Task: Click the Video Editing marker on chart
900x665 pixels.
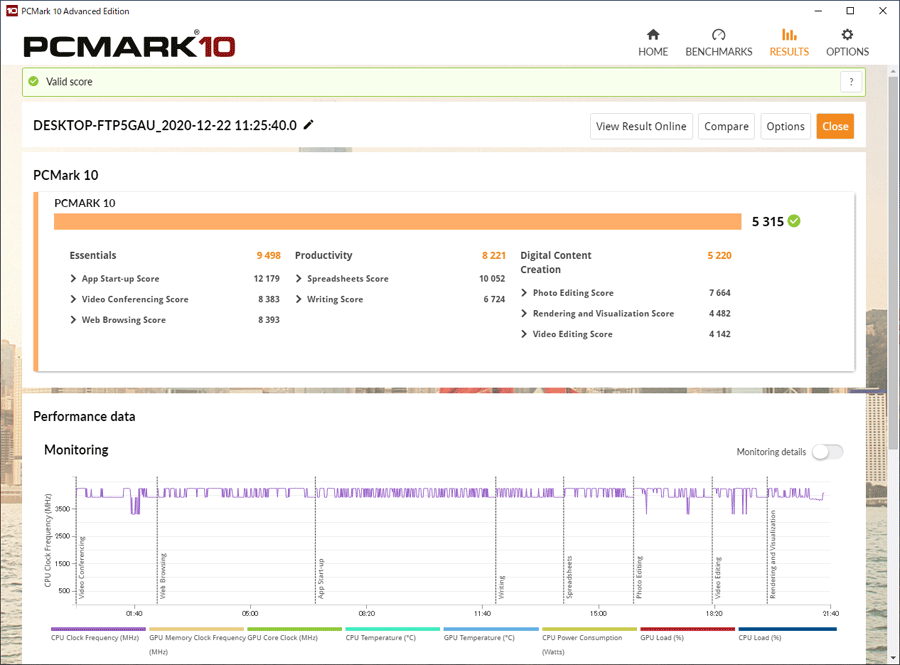Action: pyautogui.click(x=717, y=578)
